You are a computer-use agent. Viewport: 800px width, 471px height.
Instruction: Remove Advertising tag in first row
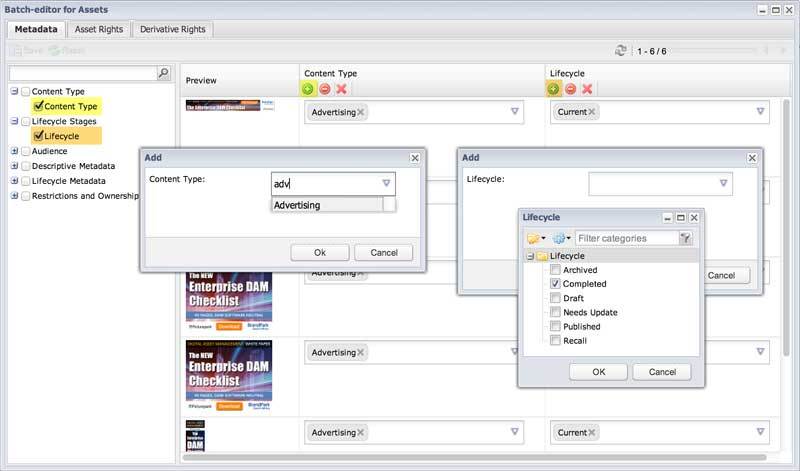361,112
